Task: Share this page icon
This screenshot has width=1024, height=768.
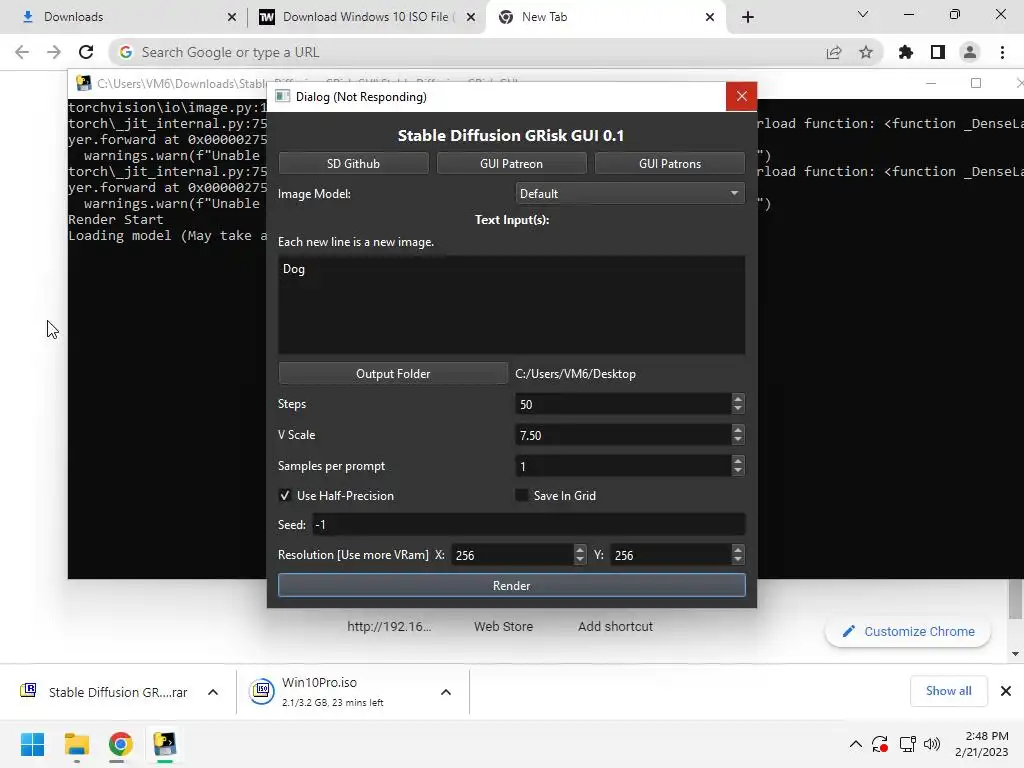Action: [x=834, y=52]
